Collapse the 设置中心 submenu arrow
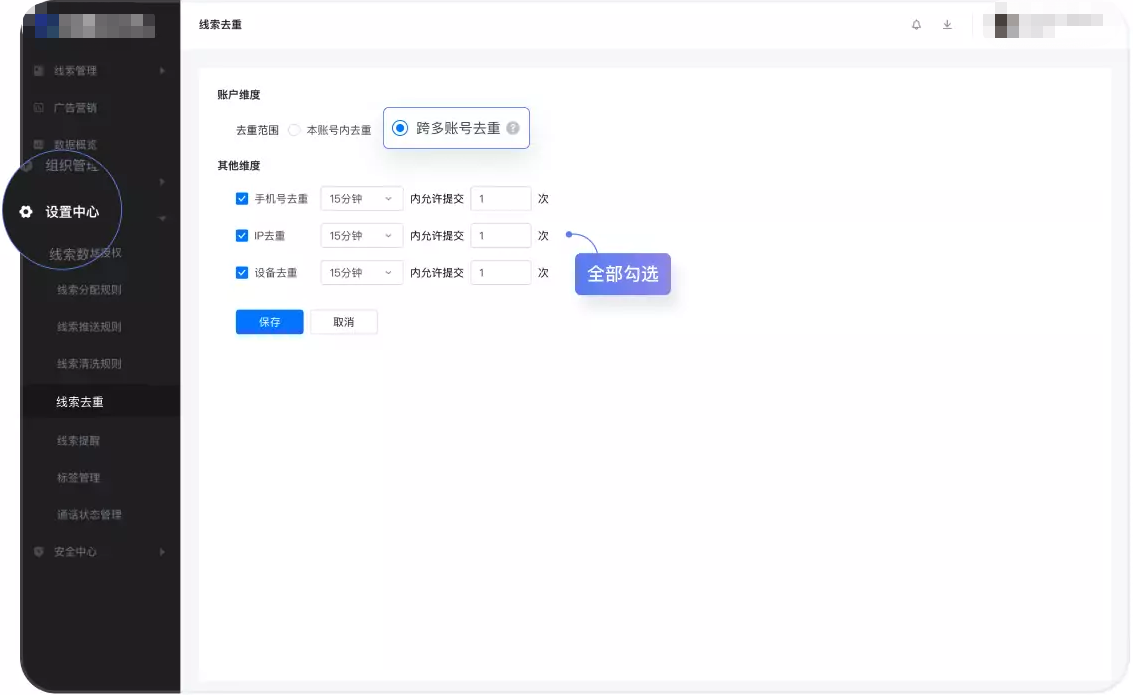This screenshot has width=1133, height=695. (162, 218)
